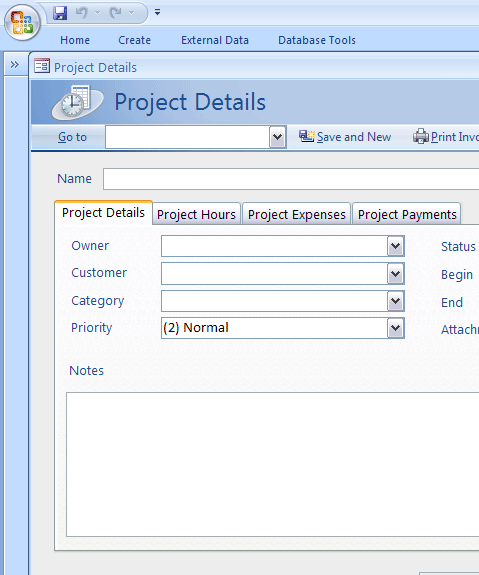Open the Category dropdown arrow
479x575 pixels.
(x=396, y=301)
